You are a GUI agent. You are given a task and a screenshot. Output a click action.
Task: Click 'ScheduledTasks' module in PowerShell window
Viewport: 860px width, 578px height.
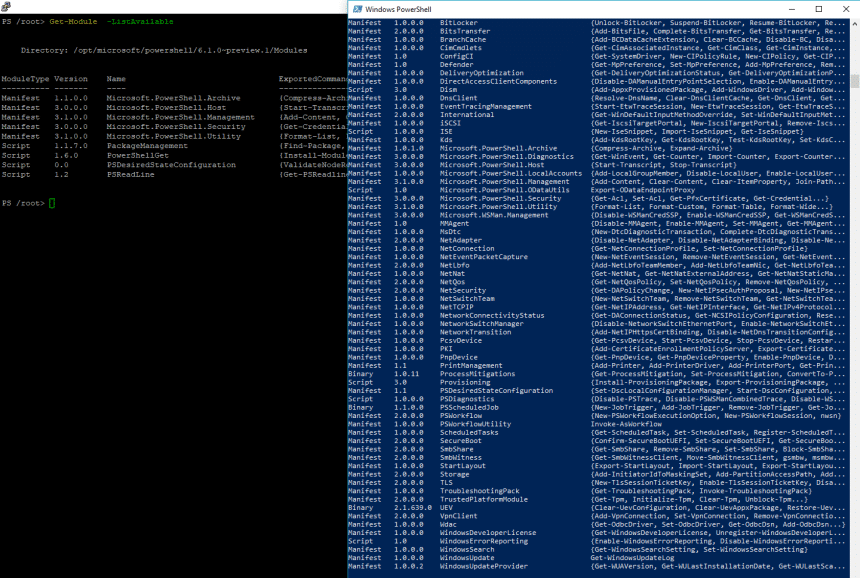pos(469,432)
